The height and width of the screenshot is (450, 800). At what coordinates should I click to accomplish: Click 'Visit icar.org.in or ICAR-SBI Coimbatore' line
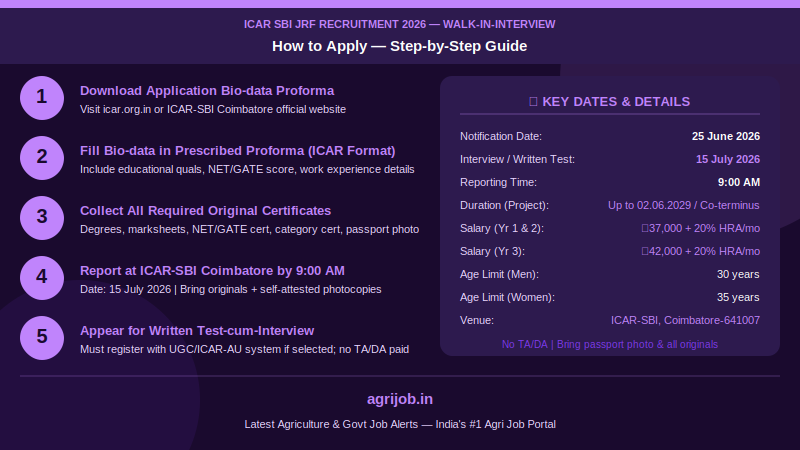[213, 109]
